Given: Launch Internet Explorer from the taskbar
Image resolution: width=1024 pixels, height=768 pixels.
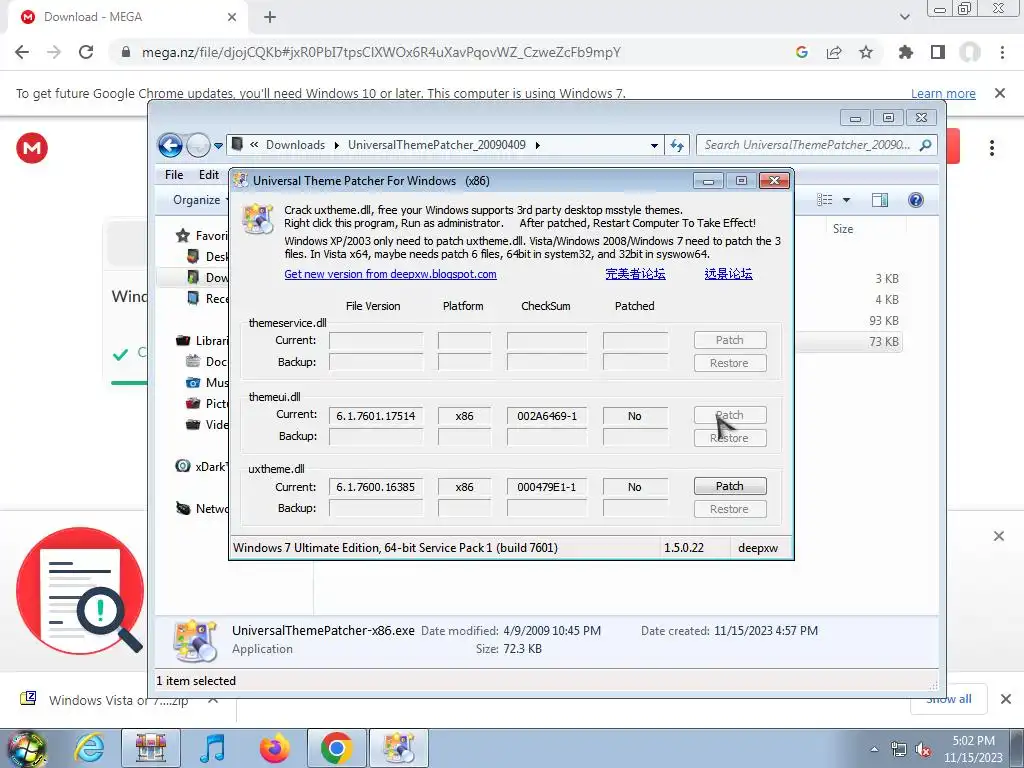Looking at the screenshot, I should click(x=89, y=748).
